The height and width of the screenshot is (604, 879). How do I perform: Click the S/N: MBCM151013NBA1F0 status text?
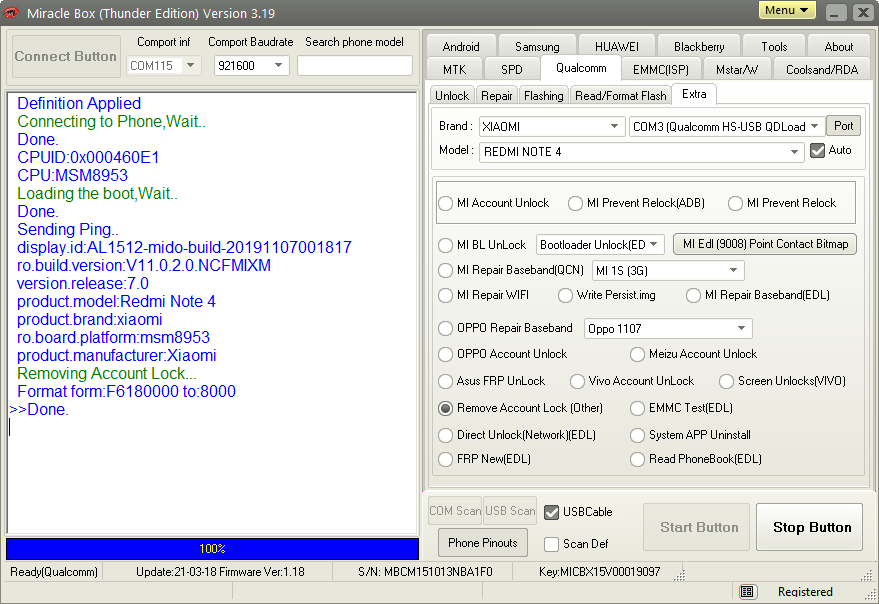425,572
